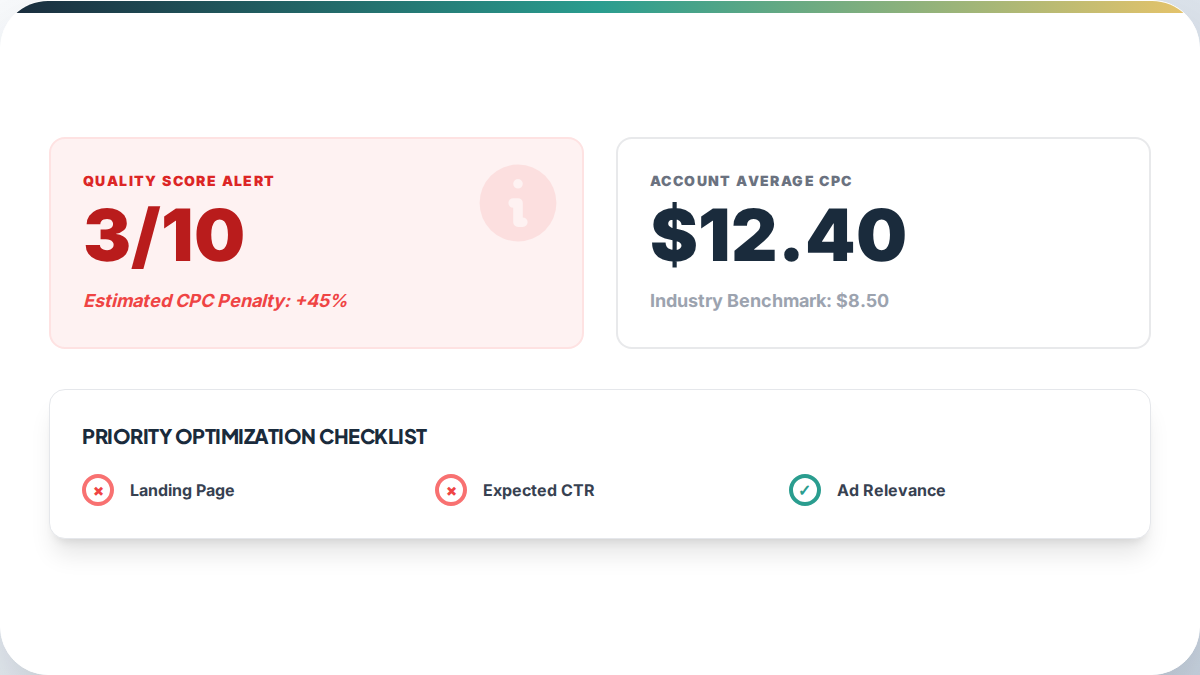Click the info icon in Quality Score Alert
Screen dimensions: 1200x675
pos(517,203)
